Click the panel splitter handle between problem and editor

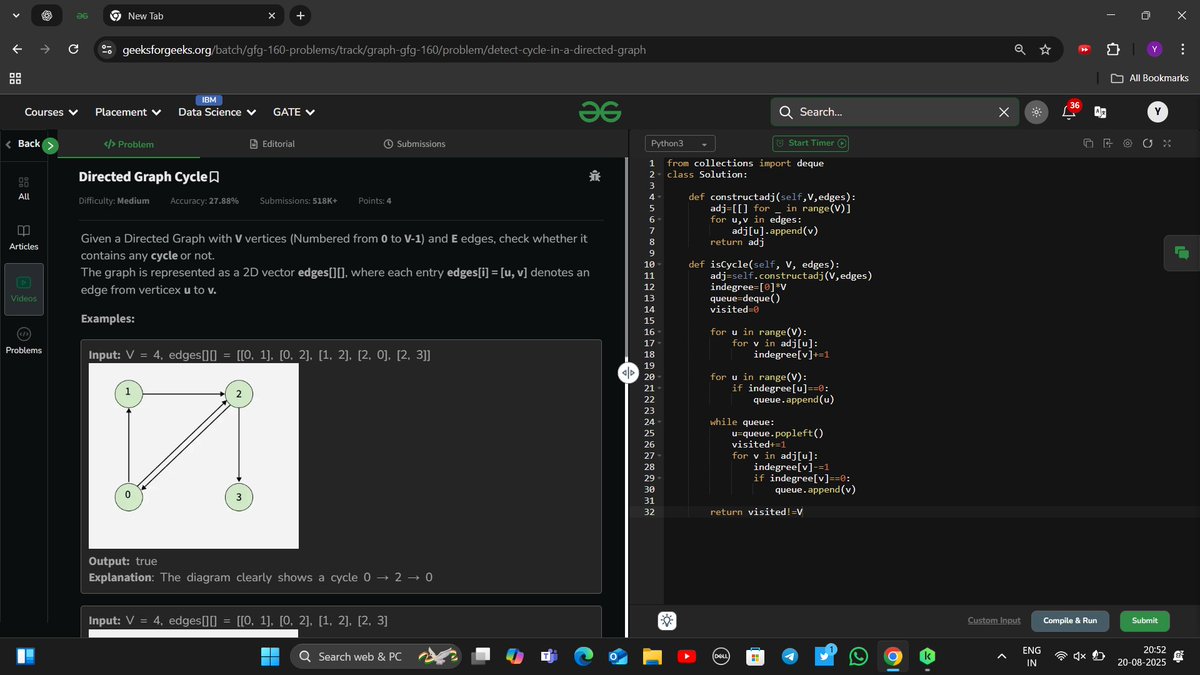click(628, 372)
